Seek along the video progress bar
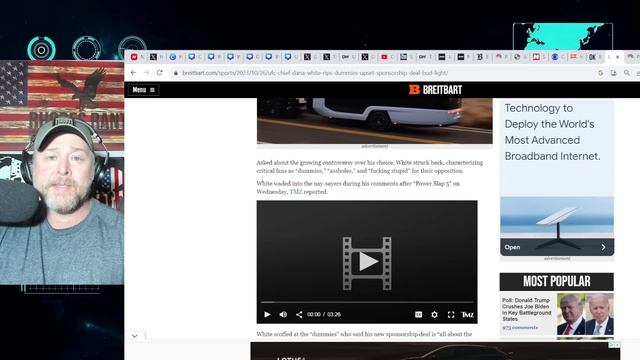This screenshot has height=360, width=640. (x=367, y=302)
